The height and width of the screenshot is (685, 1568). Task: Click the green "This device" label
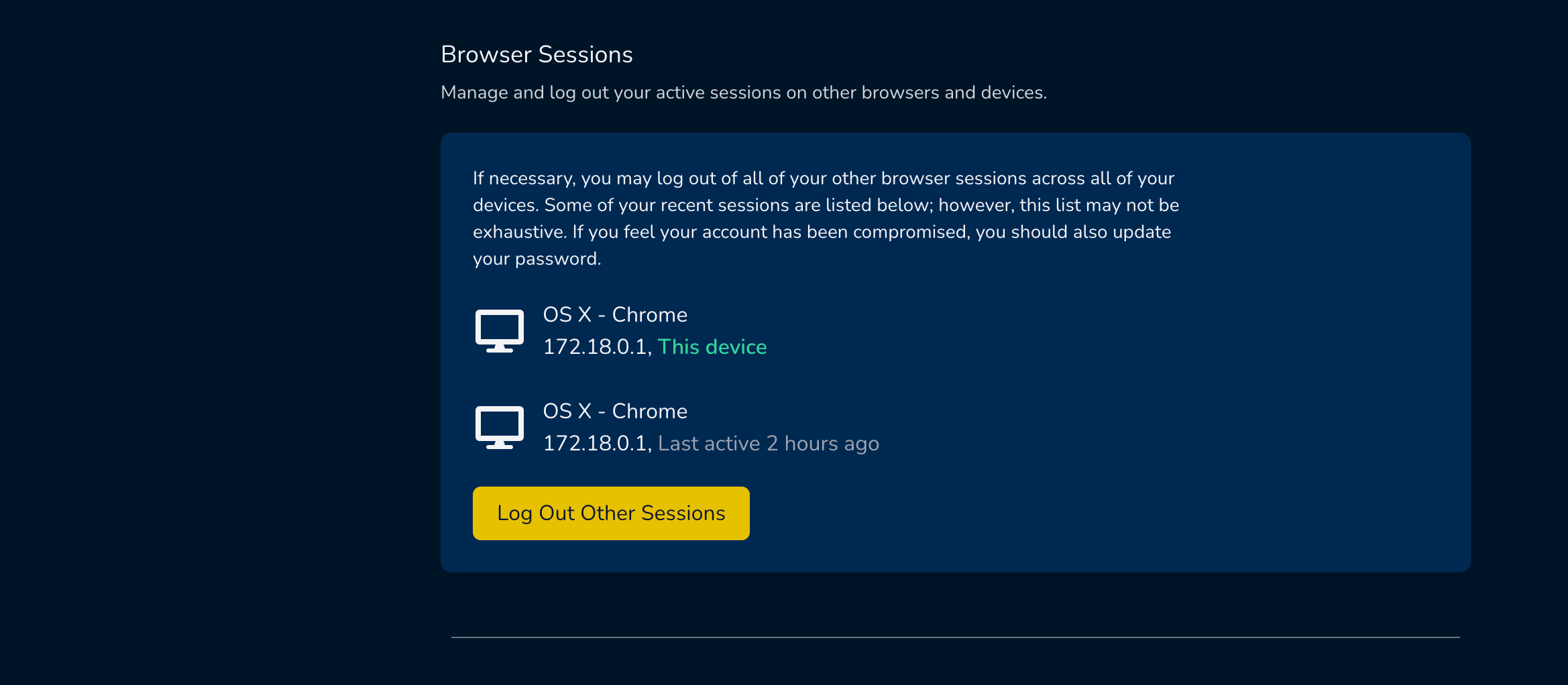coord(712,347)
